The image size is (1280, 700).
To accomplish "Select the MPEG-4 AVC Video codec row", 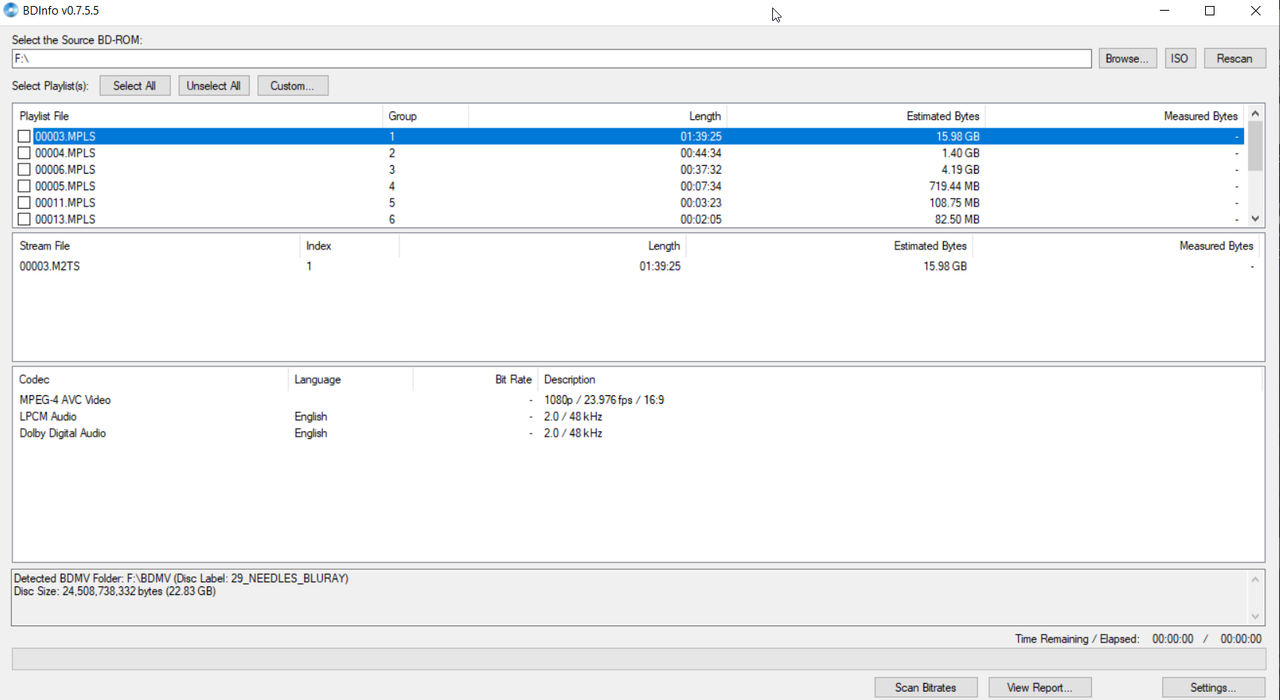I will coord(638,400).
